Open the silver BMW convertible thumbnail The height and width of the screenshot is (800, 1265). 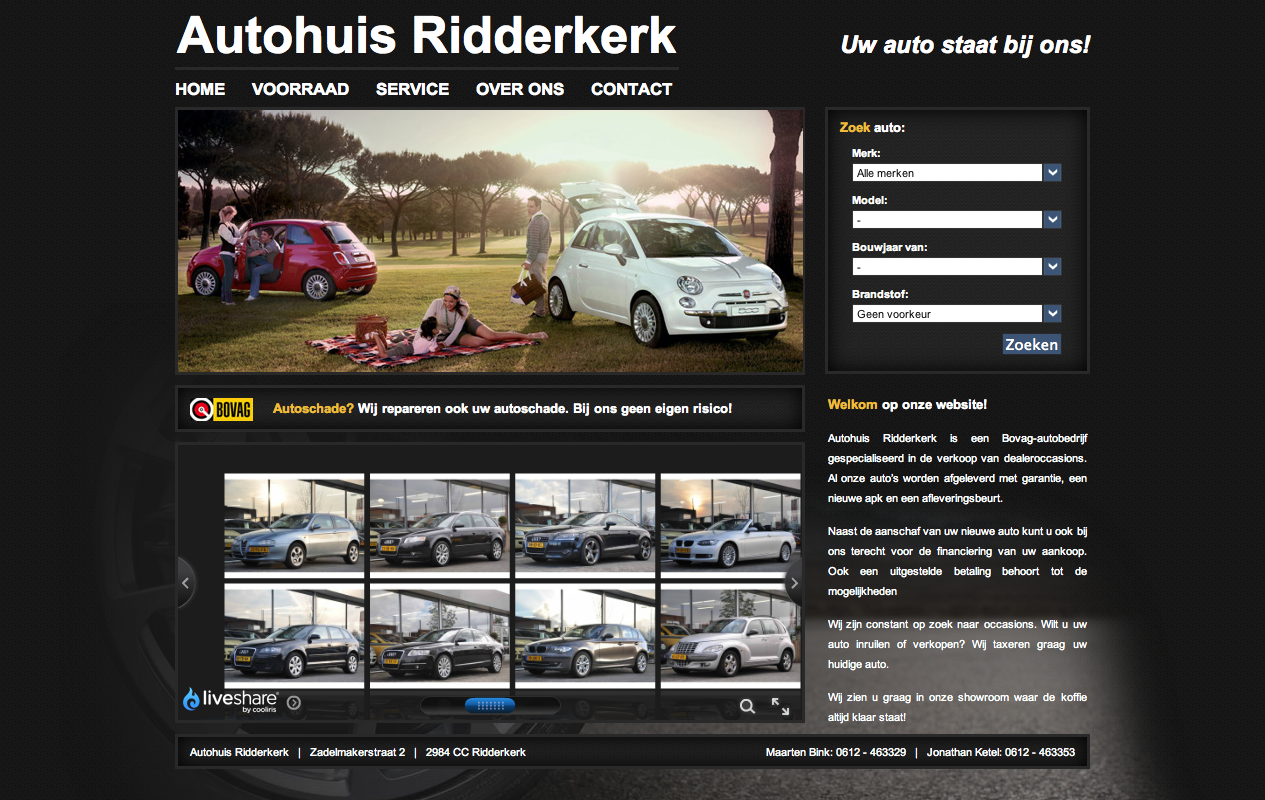(x=731, y=526)
